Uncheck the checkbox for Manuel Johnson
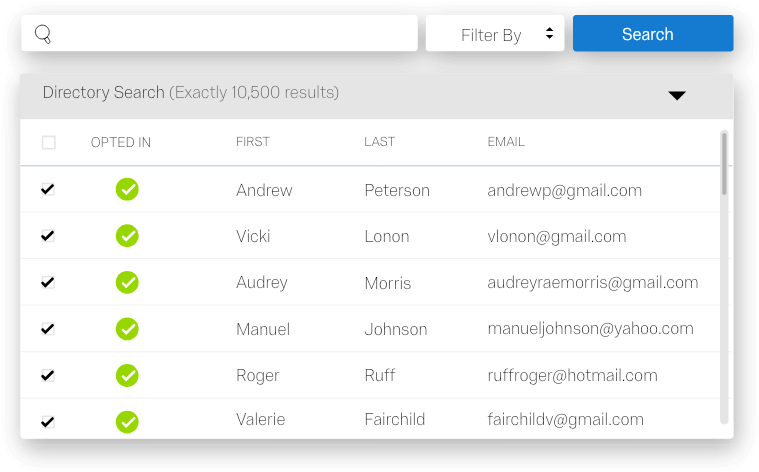The height and width of the screenshot is (472, 759). (47, 329)
